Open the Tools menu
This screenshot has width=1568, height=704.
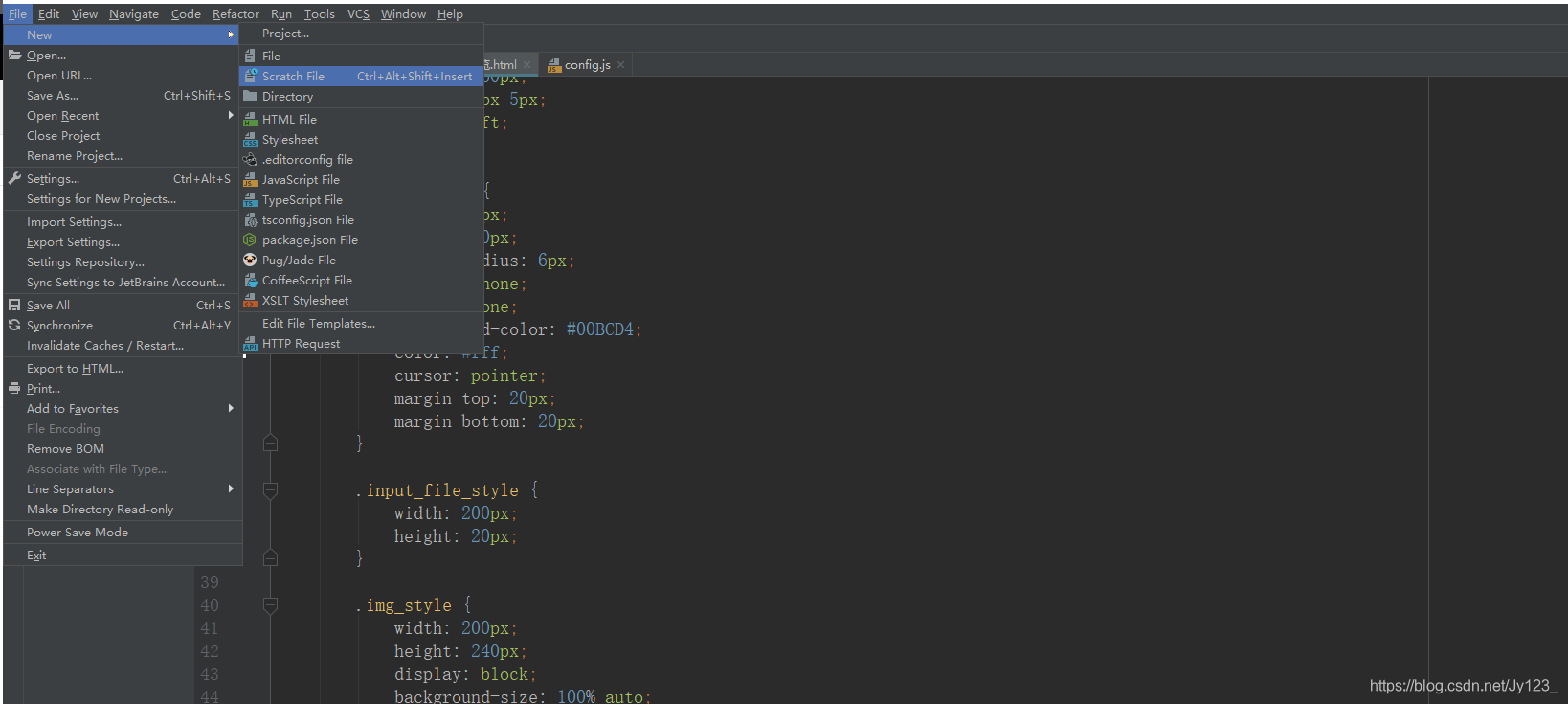pyautogui.click(x=320, y=13)
